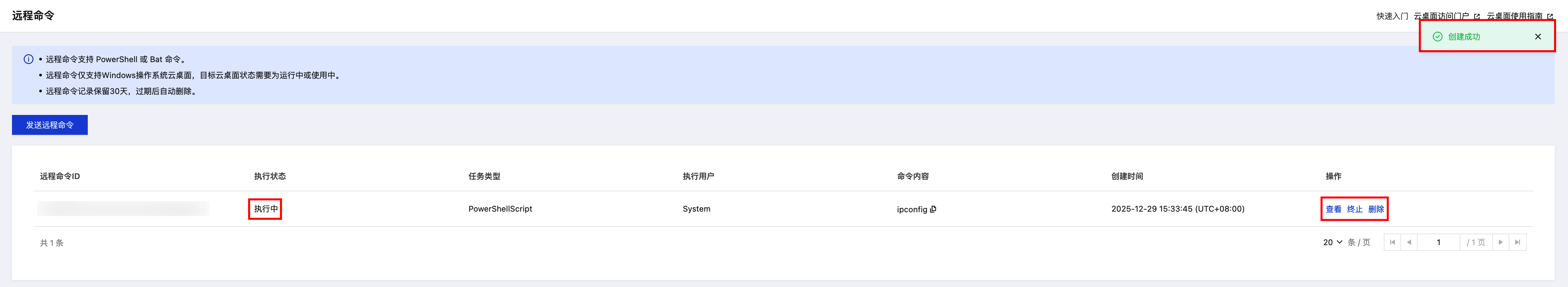Viewport: 1568px width, 287px height.
Task: Click the page number input field
Action: [x=1438, y=242]
